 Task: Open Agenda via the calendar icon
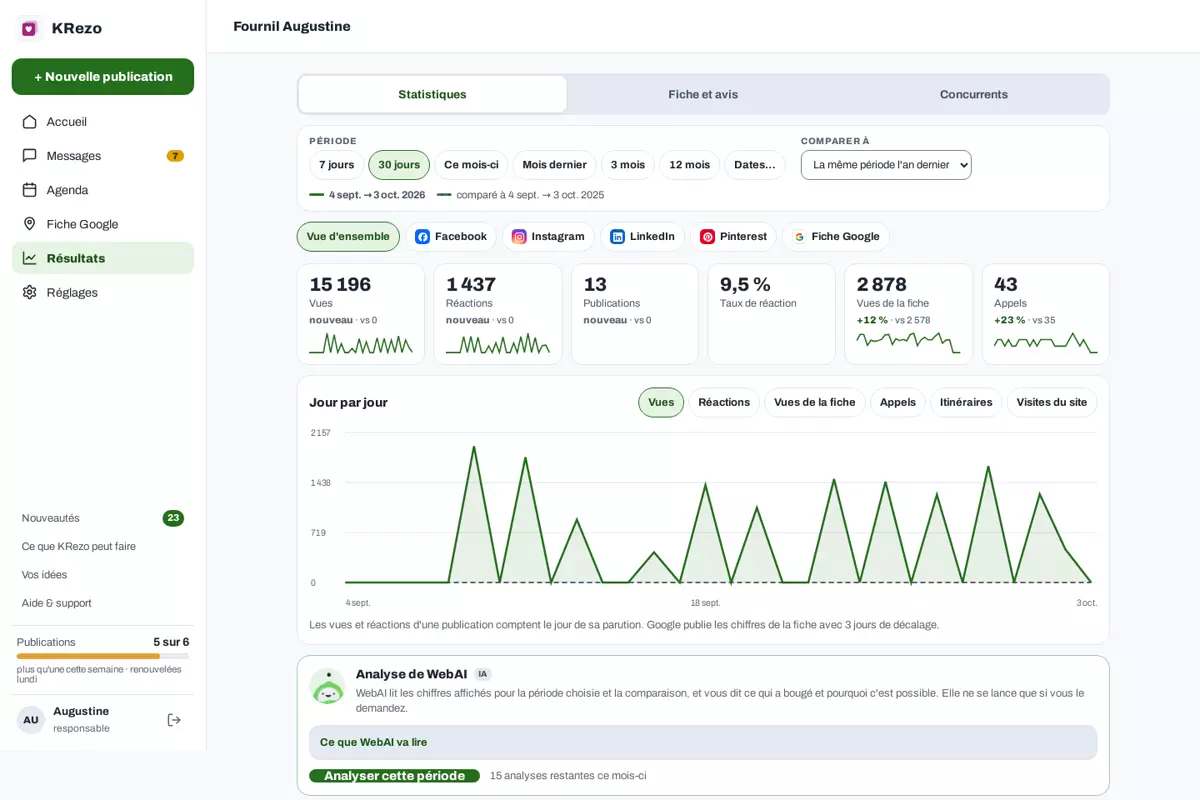[x=29, y=190]
